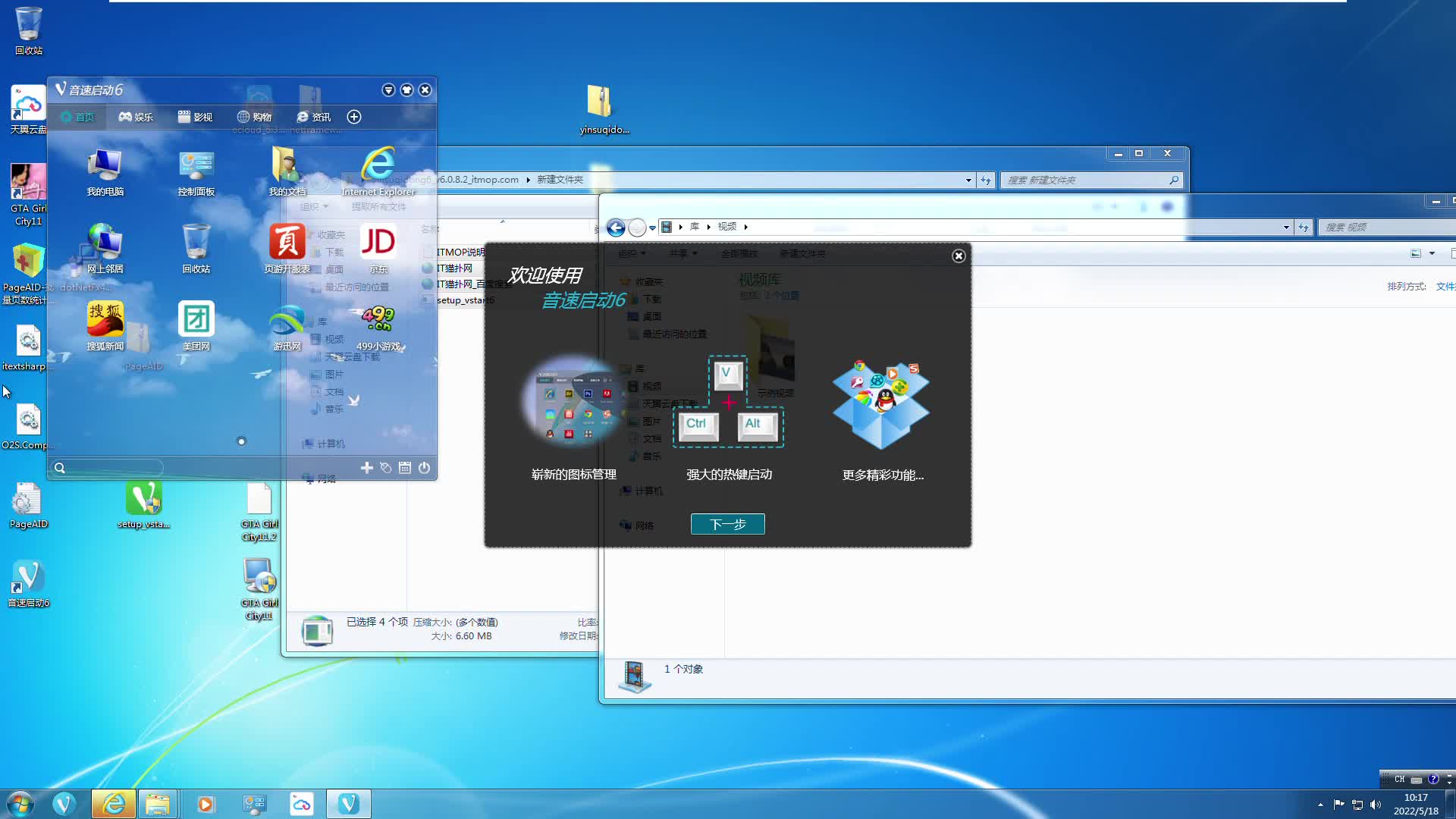Open the address history dropdown in 视频 window
Image resolution: width=1456 pixels, height=819 pixels.
[x=1286, y=227]
